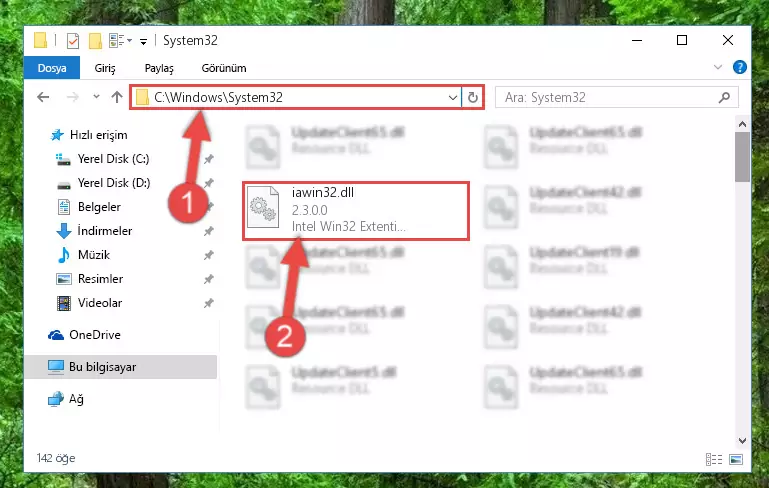Switch to the Görünüm tab
This screenshot has width=769, height=488.
click(x=224, y=68)
